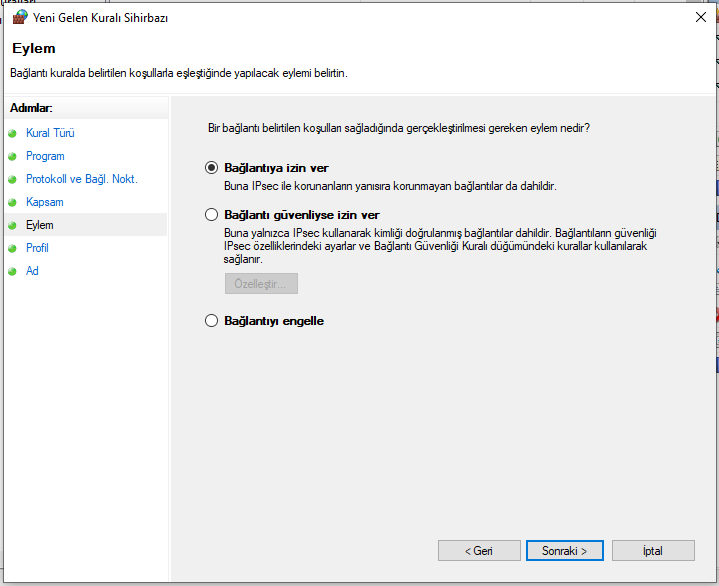The height and width of the screenshot is (586, 719).
Task: Click the question text about eylem nedir
Action: (x=398, y=128)
